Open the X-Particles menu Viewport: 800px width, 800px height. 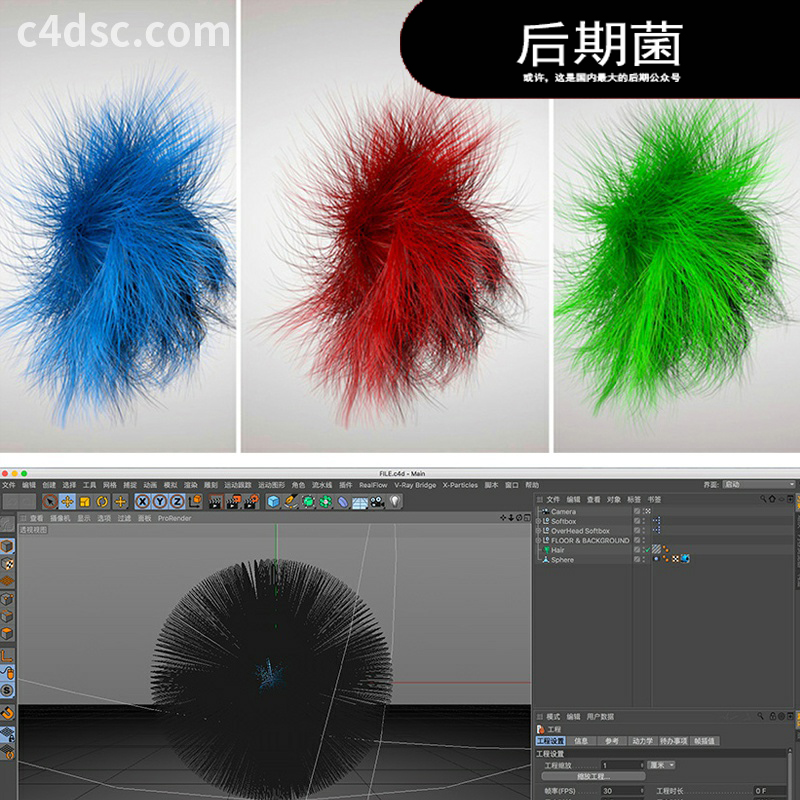coord(460,485)
